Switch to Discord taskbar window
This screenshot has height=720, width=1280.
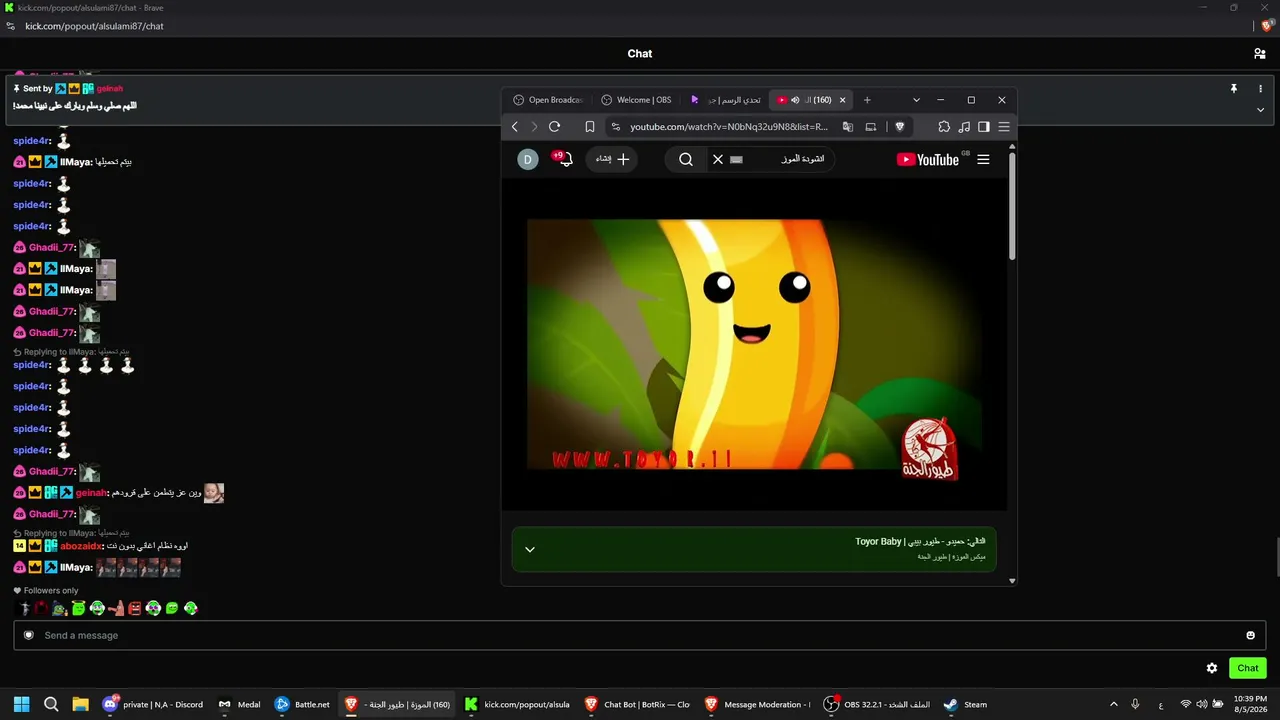point(154,704)
